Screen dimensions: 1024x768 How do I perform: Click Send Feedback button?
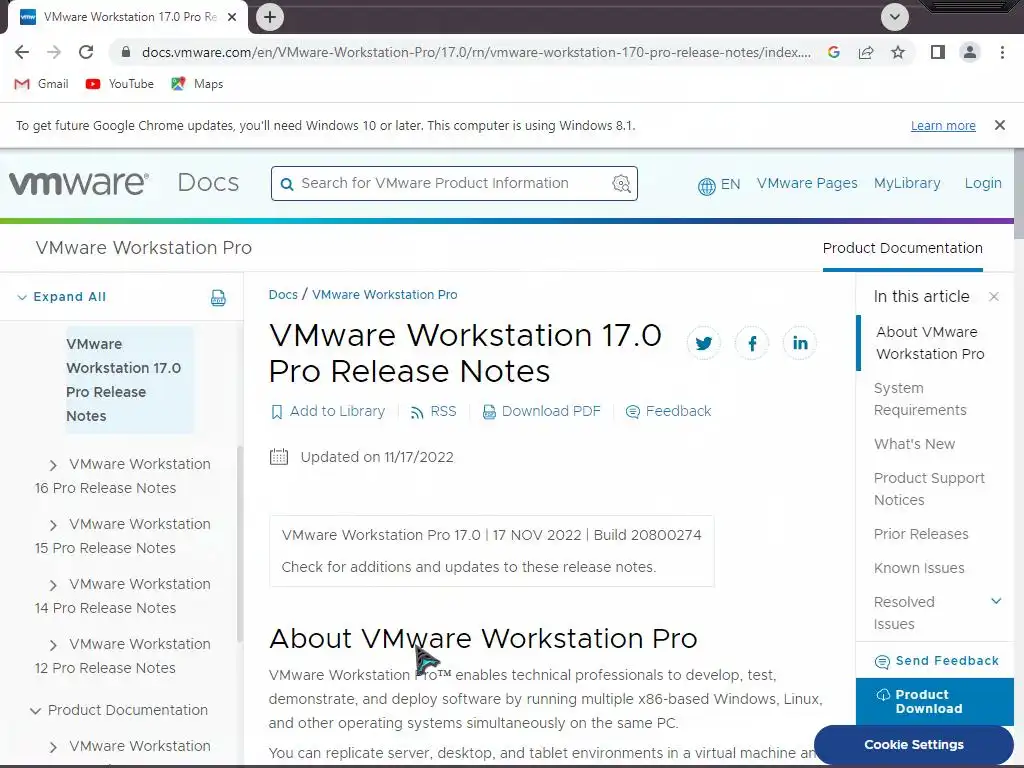click(937, 661)
